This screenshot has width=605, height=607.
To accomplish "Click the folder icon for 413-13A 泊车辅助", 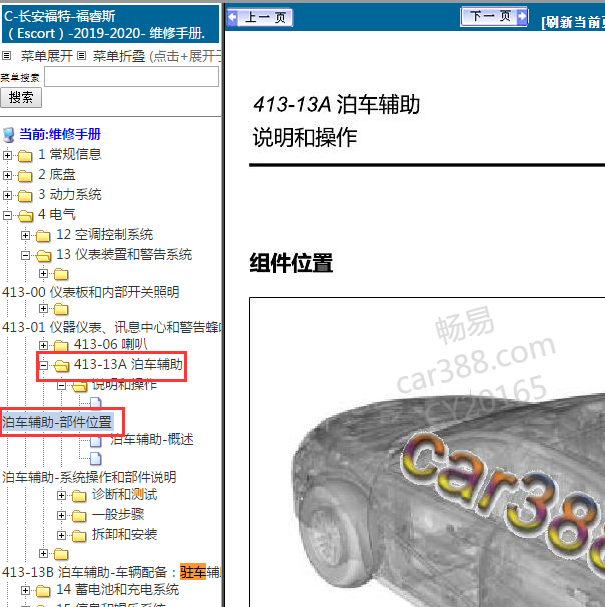I will tap(61, 365).
